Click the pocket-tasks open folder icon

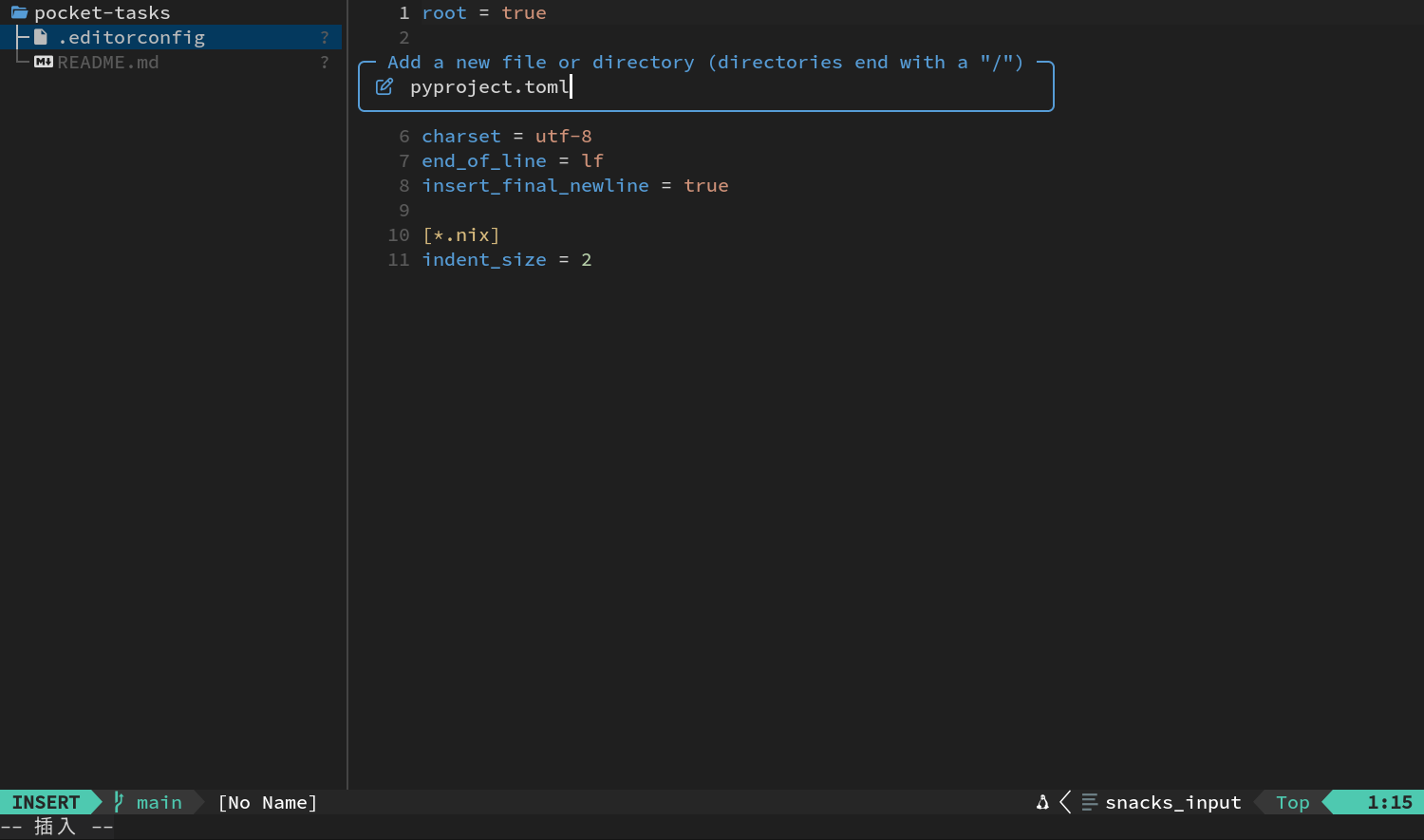click(19, 12)
